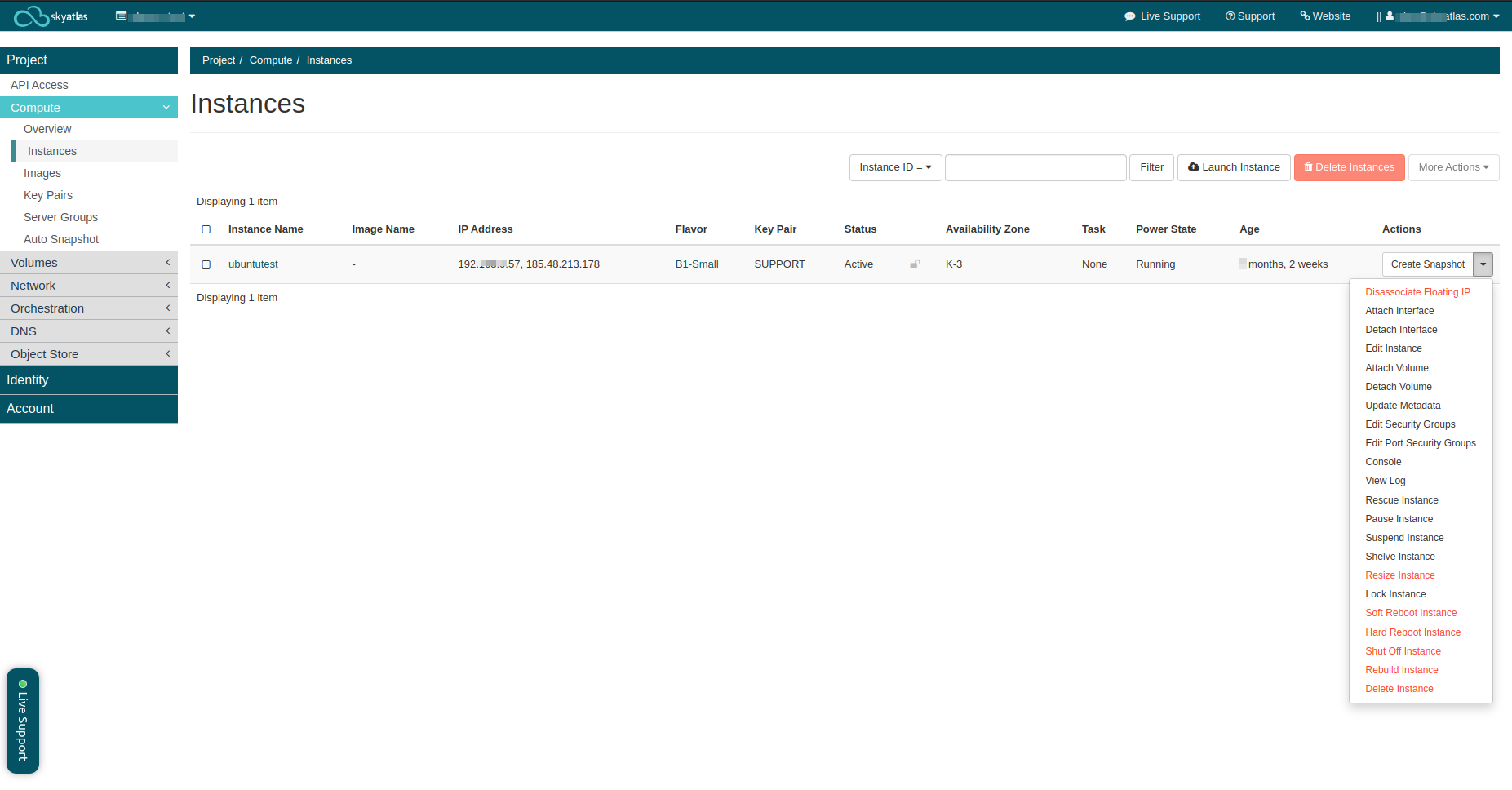Click the Live Support chat bubble icon
The image size is (1512, 790).
tap(1129, 16)
